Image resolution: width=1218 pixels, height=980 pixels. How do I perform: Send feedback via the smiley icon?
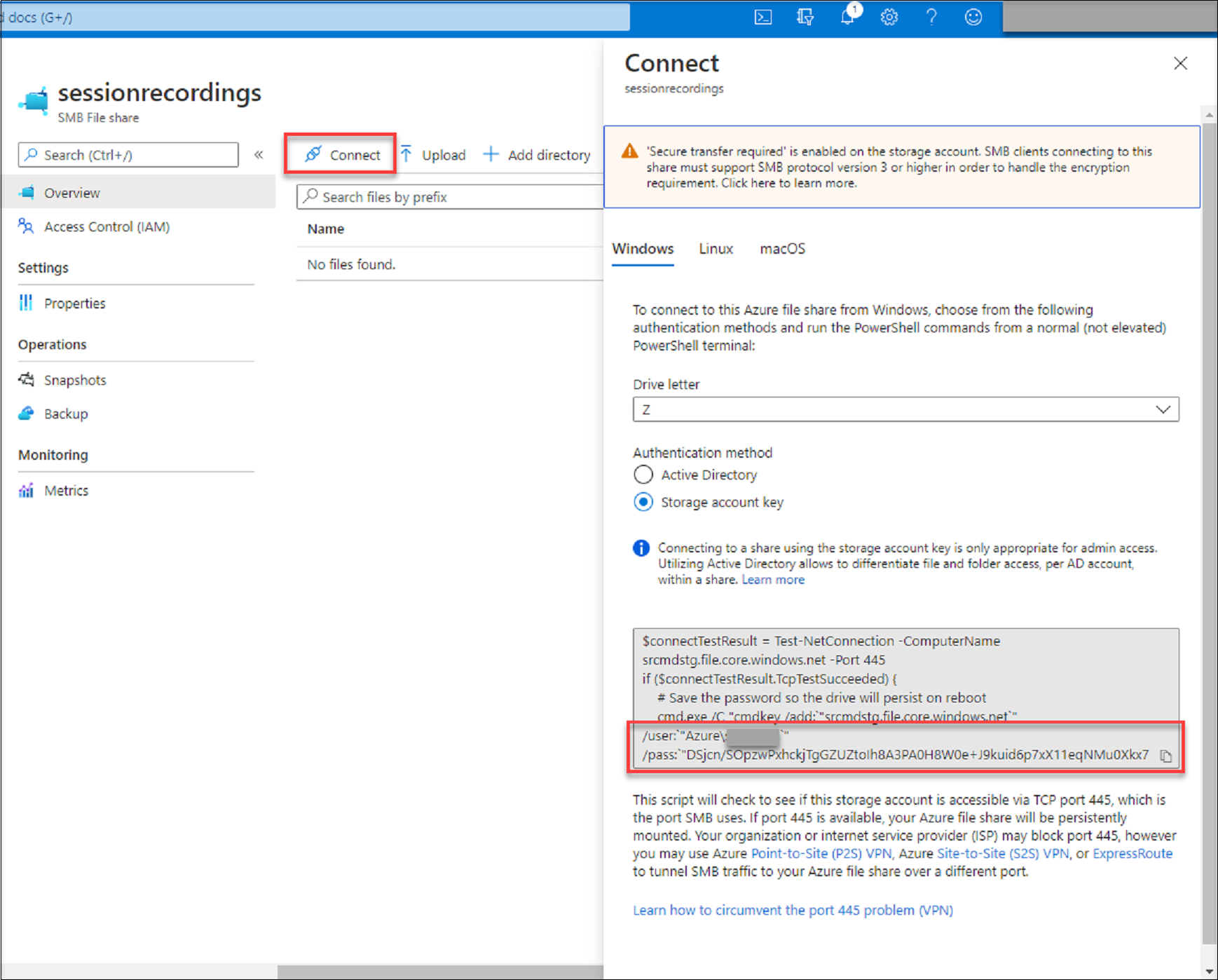click(973, 17)
